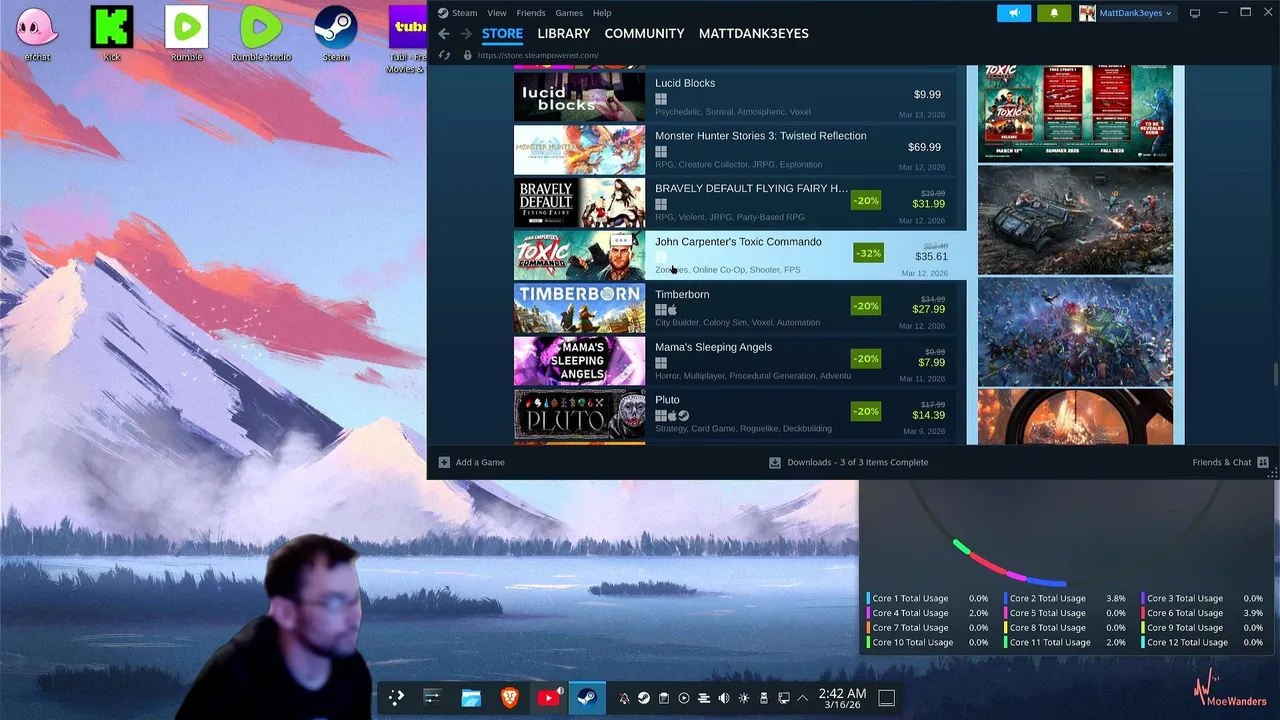Image resolution: width=1280 pixels, height=720 pixels.
Task: Open the KDE application launcher
Action: click(x=396, y=697)
